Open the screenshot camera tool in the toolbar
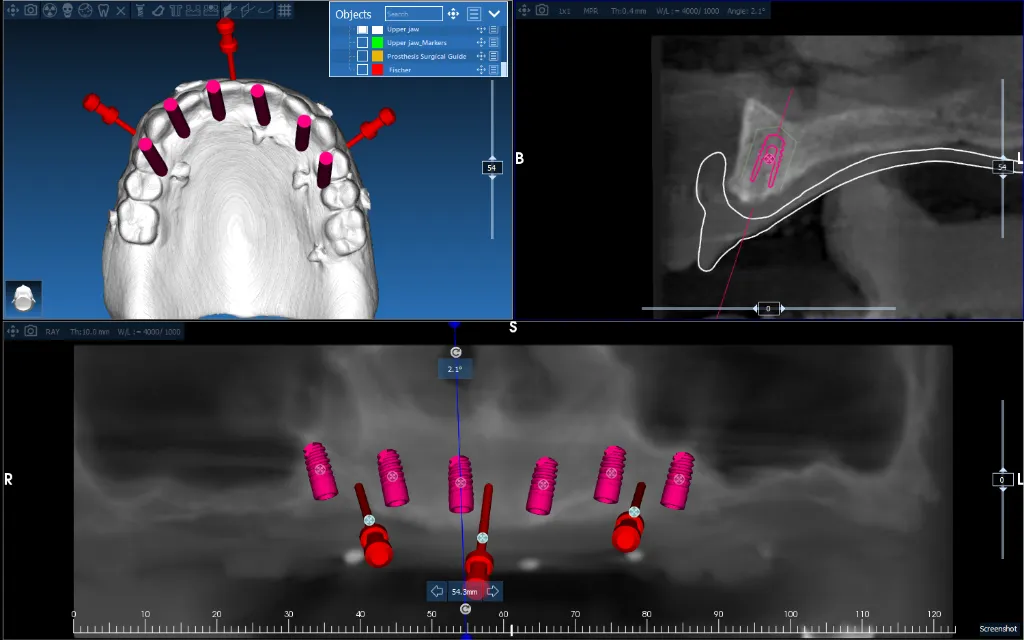The width and height of the screenshot is (1024, 640). pos(31,10)
